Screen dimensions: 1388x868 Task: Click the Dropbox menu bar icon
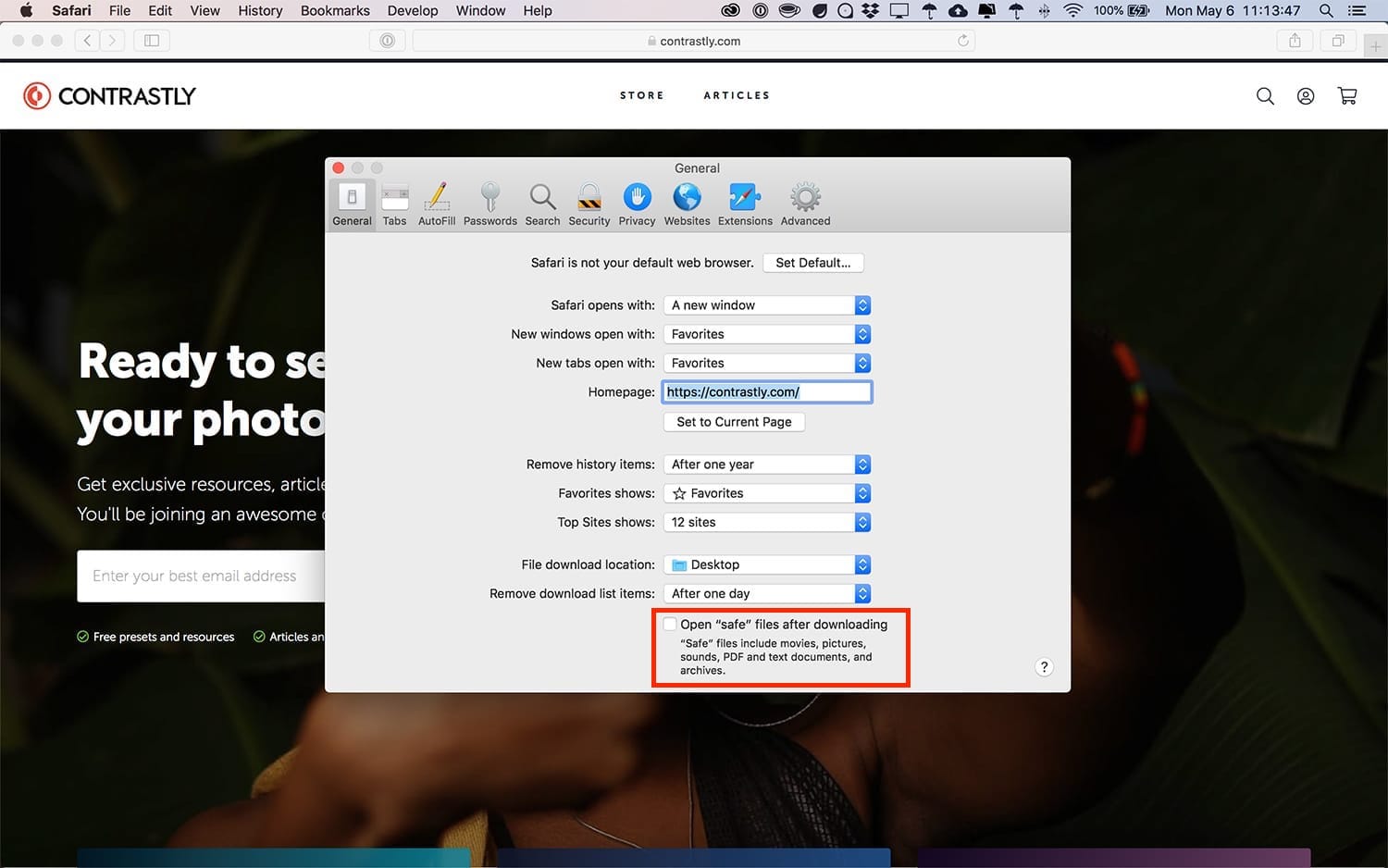tap(870, 10)
